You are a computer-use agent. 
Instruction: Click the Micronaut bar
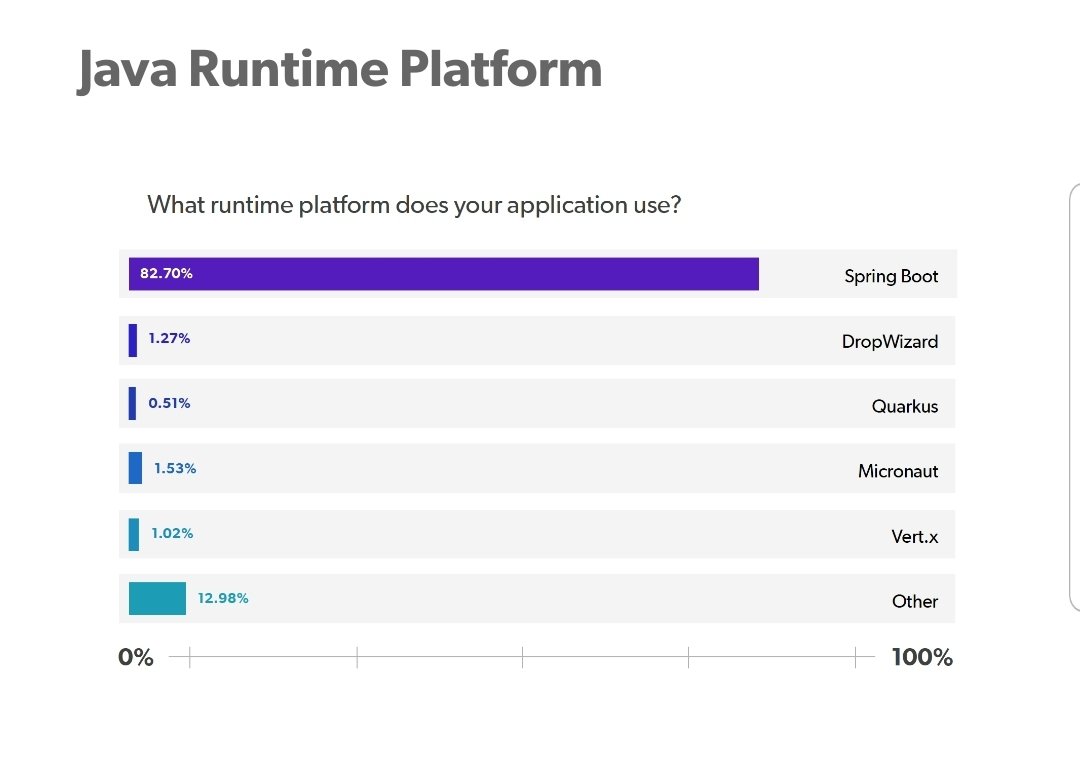[x=135, y=468]
